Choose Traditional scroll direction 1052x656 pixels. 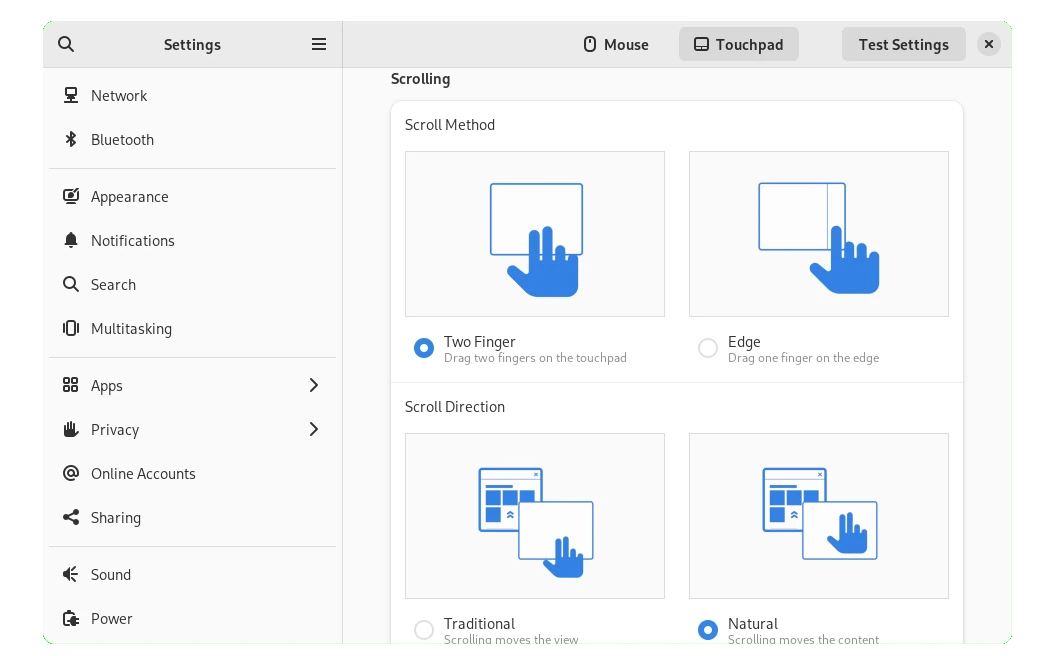424,630
